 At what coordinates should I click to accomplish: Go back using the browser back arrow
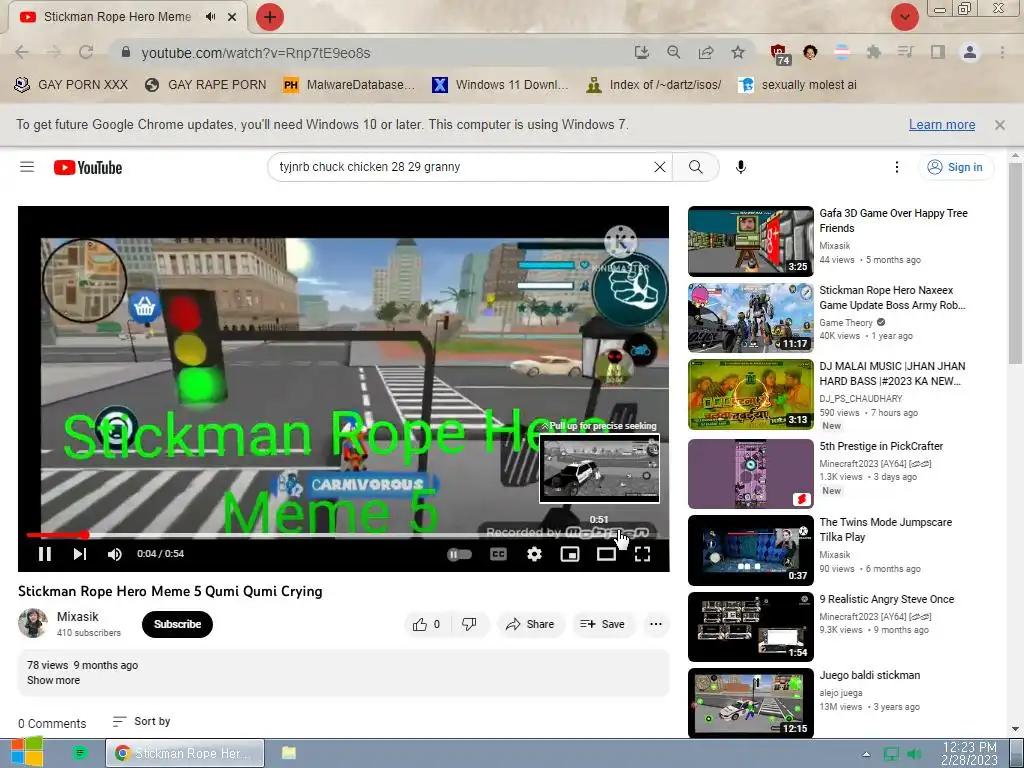click(x=22, y=52)
